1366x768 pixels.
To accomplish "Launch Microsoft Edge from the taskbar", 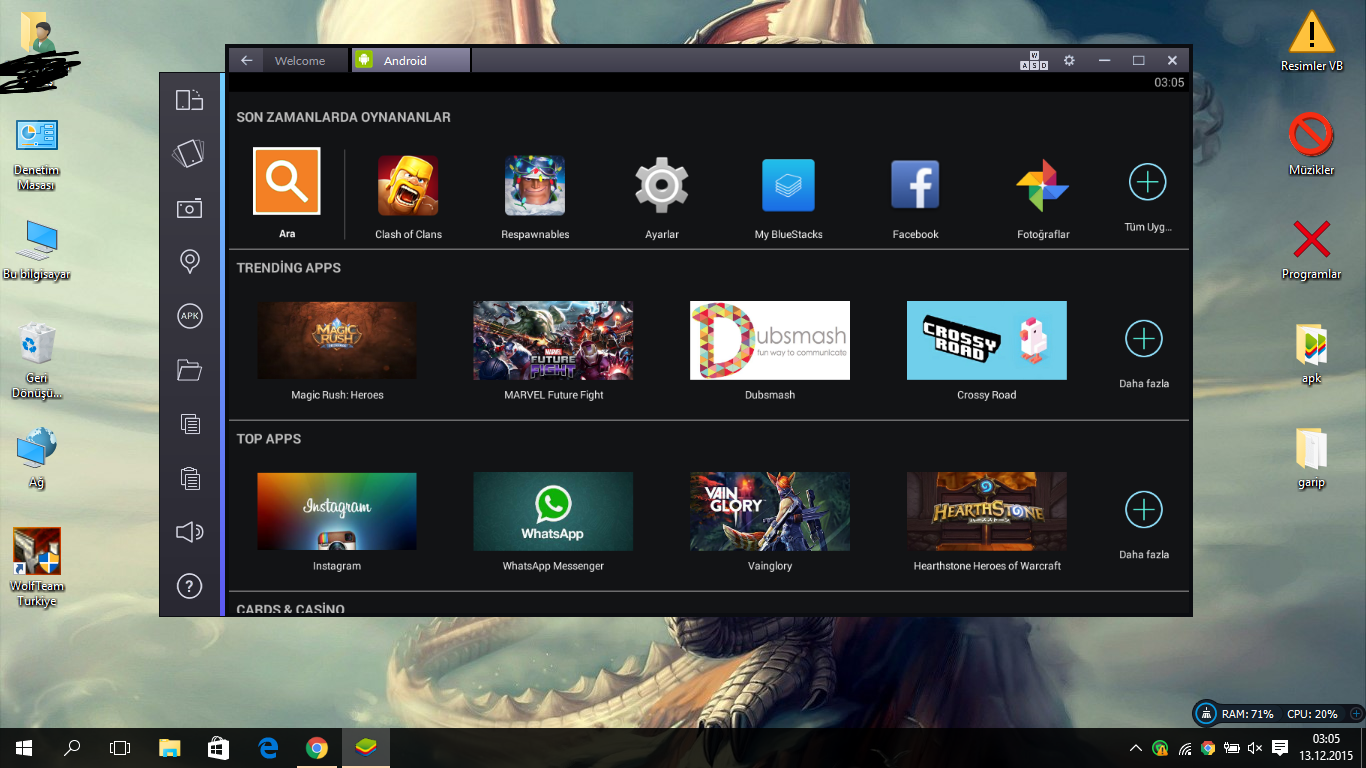I will [x=268, y=748].
